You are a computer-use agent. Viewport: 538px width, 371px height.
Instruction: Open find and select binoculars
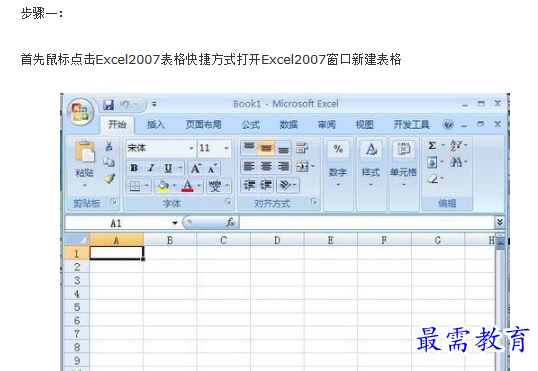456,162
